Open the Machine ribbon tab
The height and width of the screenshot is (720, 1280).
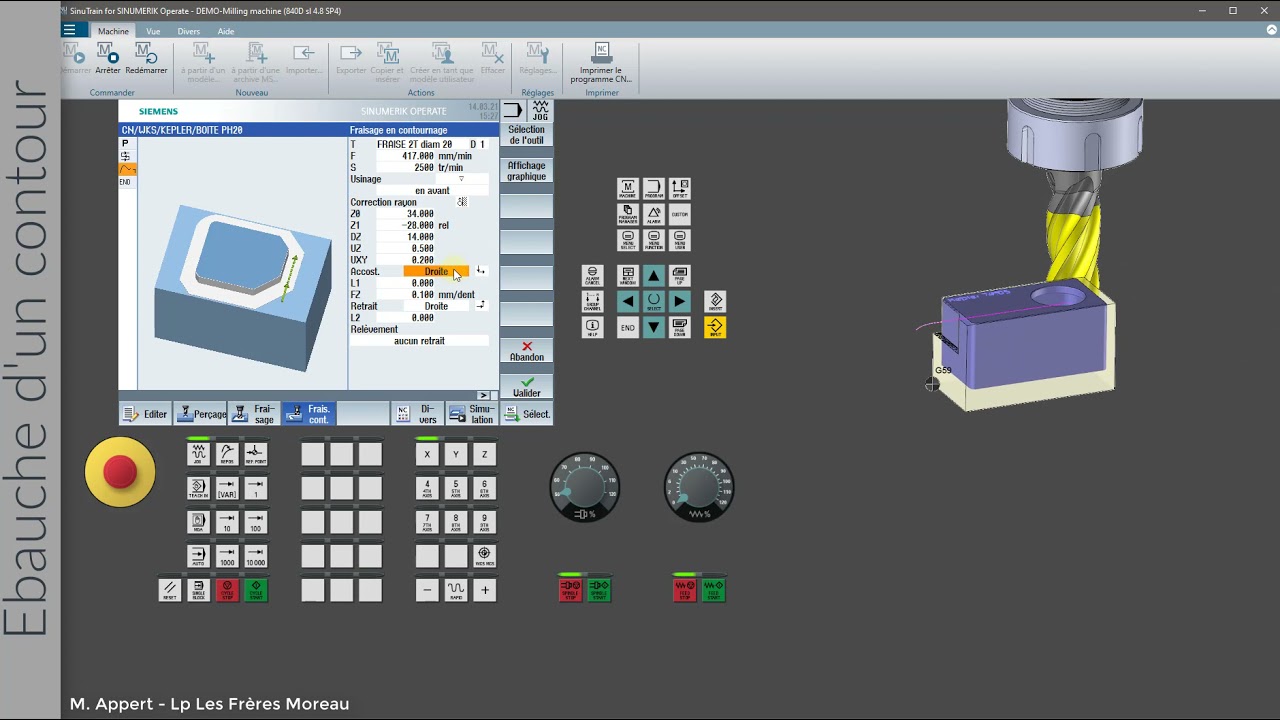coord(113,31)
